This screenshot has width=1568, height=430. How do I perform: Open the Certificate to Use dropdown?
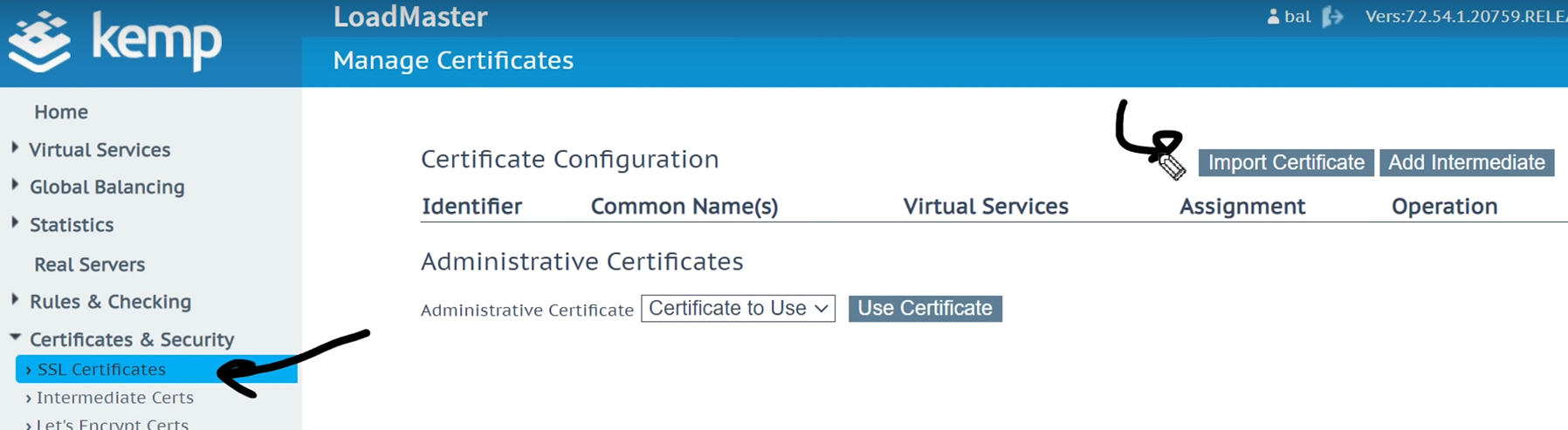coord(738,308)
